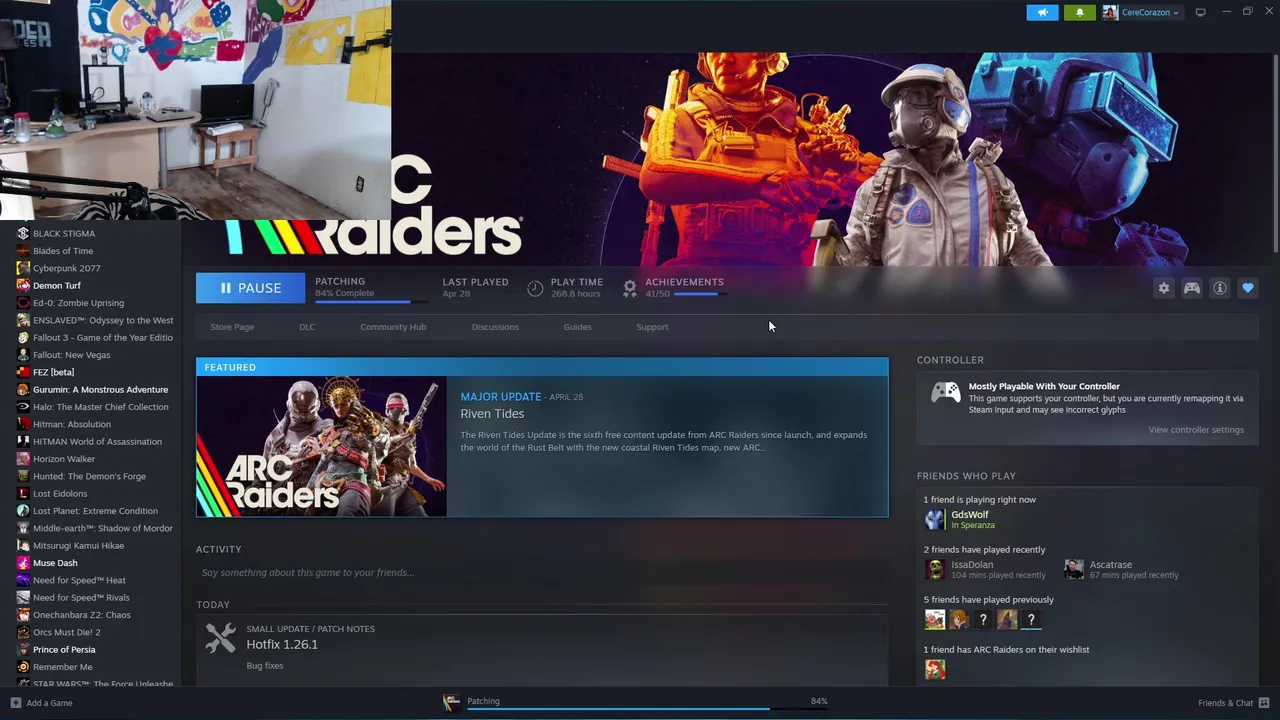The height and width of the screenshot is (720, 1280).
Task: Open the game settings gear icon
Action: 1163,288
